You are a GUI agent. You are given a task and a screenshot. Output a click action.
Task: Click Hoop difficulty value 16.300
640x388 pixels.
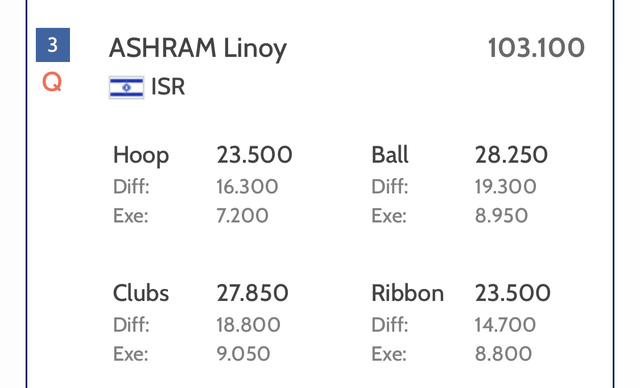247,186
